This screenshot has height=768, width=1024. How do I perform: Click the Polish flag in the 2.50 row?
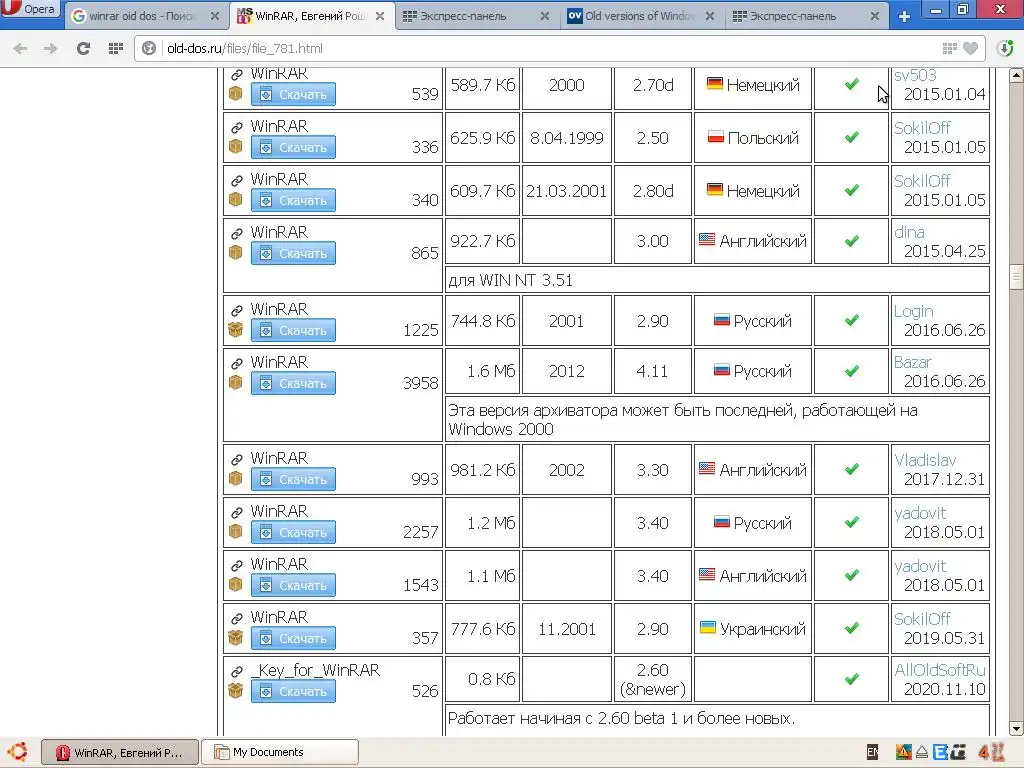(x=716, y=137)
